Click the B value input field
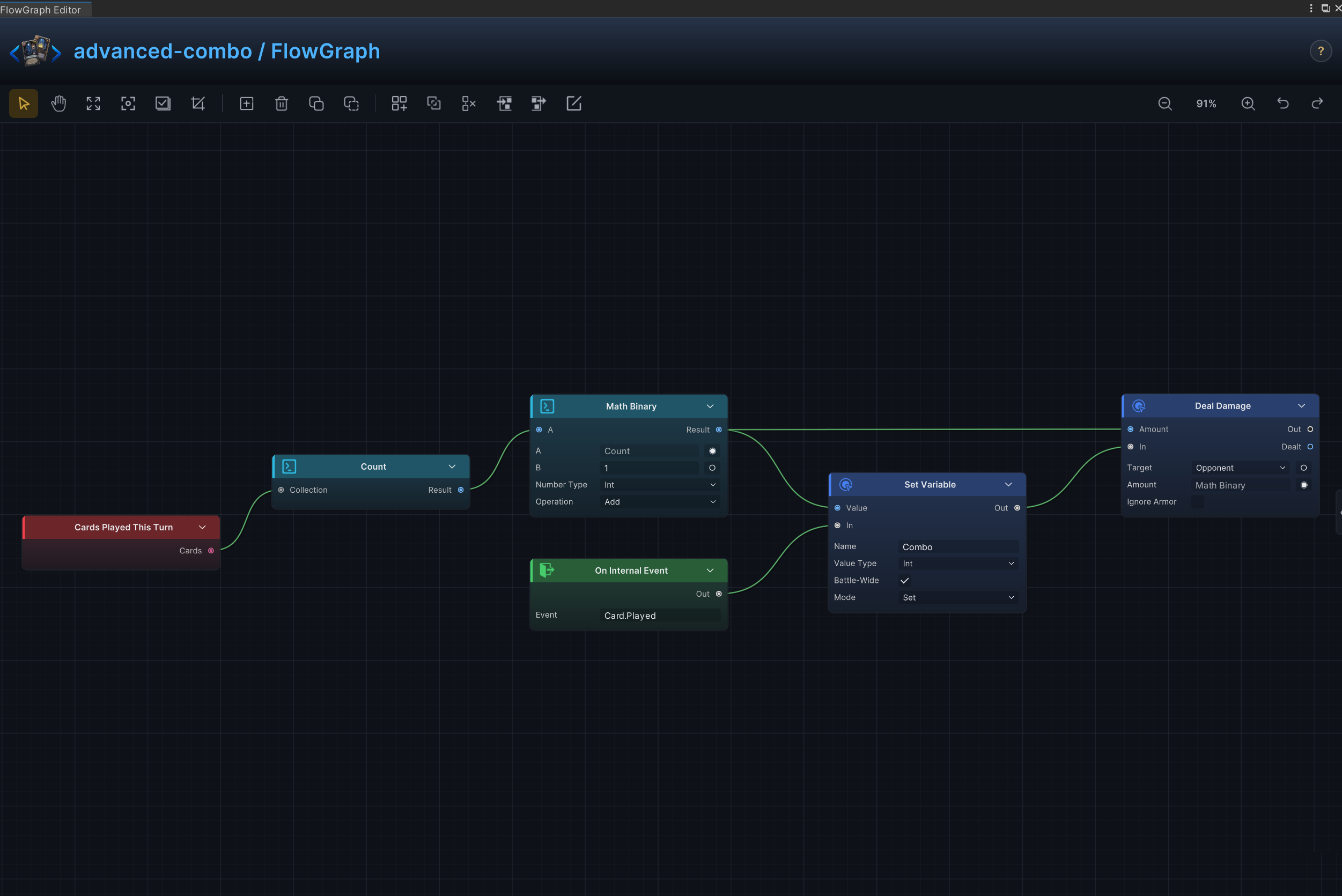Screen dimensions: 1342x896 click(650, 468)
